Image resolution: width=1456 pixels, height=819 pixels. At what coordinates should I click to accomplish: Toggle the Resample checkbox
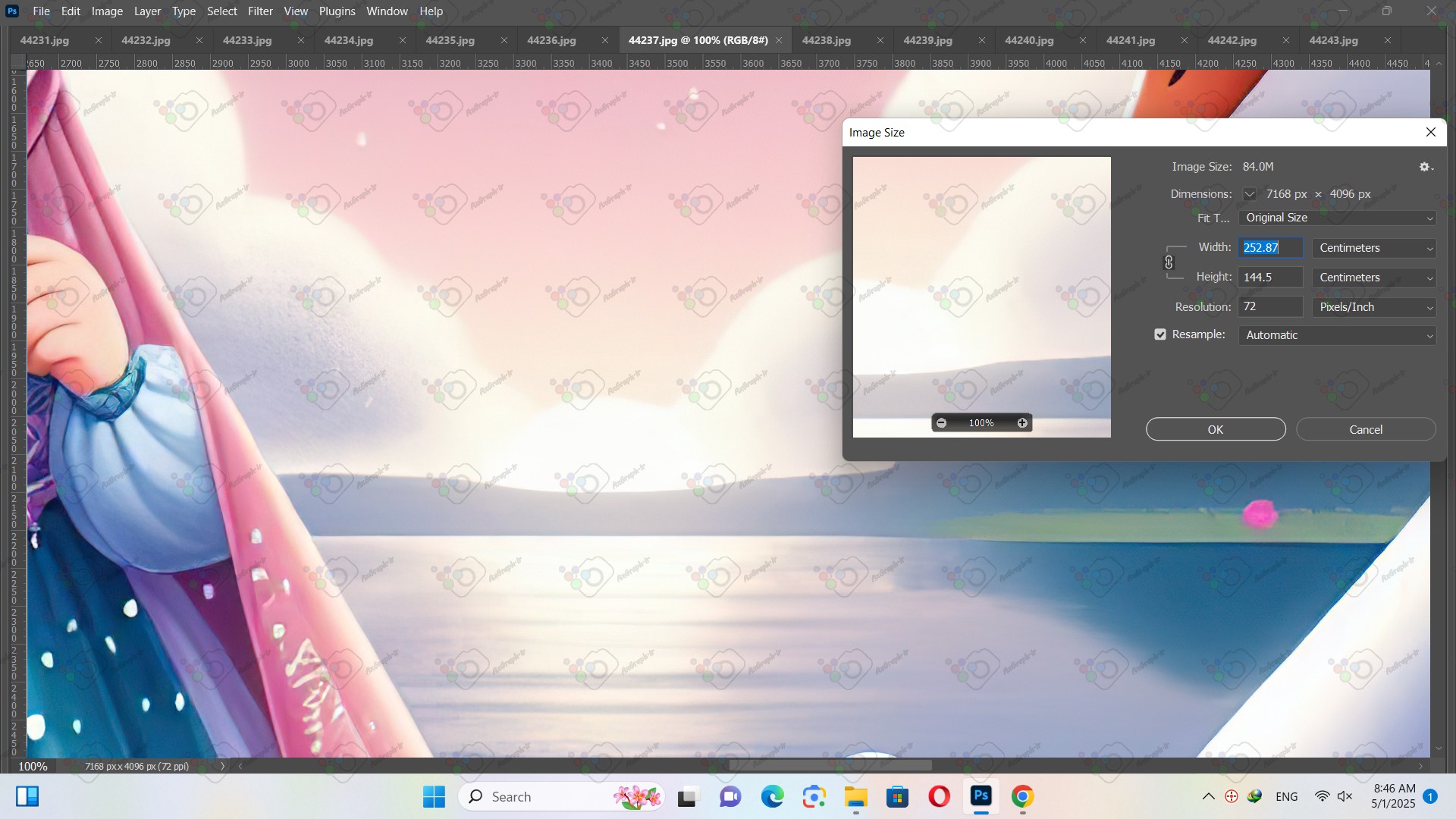(x=1160, y=334)
